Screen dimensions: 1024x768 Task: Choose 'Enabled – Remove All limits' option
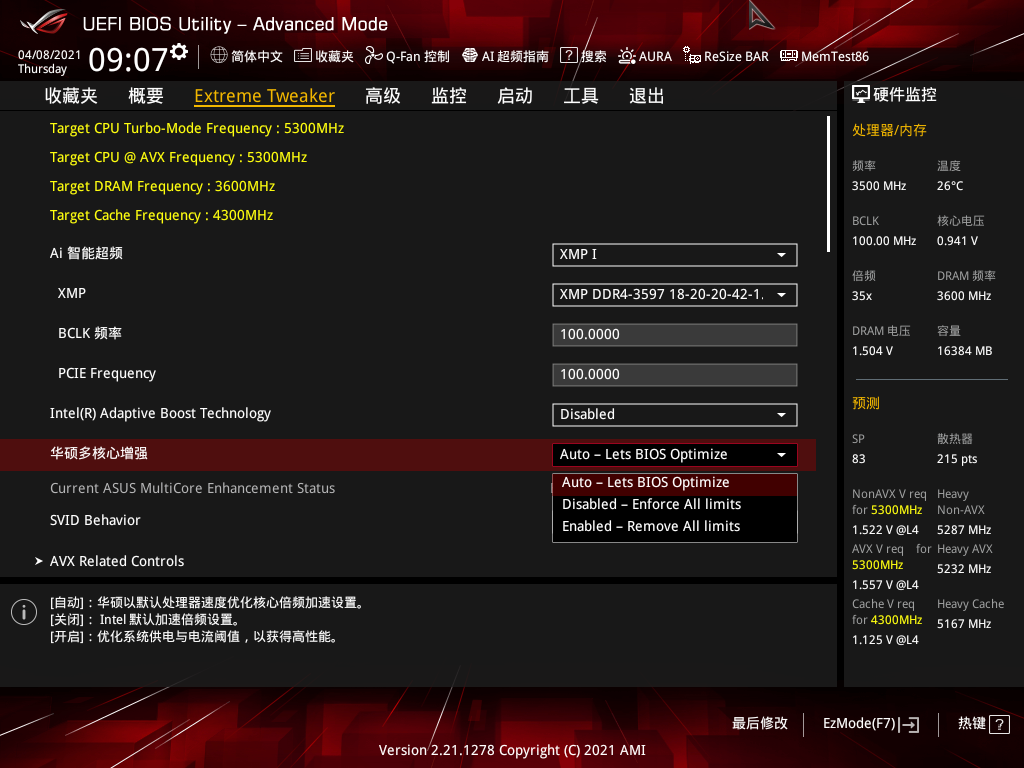click(651, 526)
